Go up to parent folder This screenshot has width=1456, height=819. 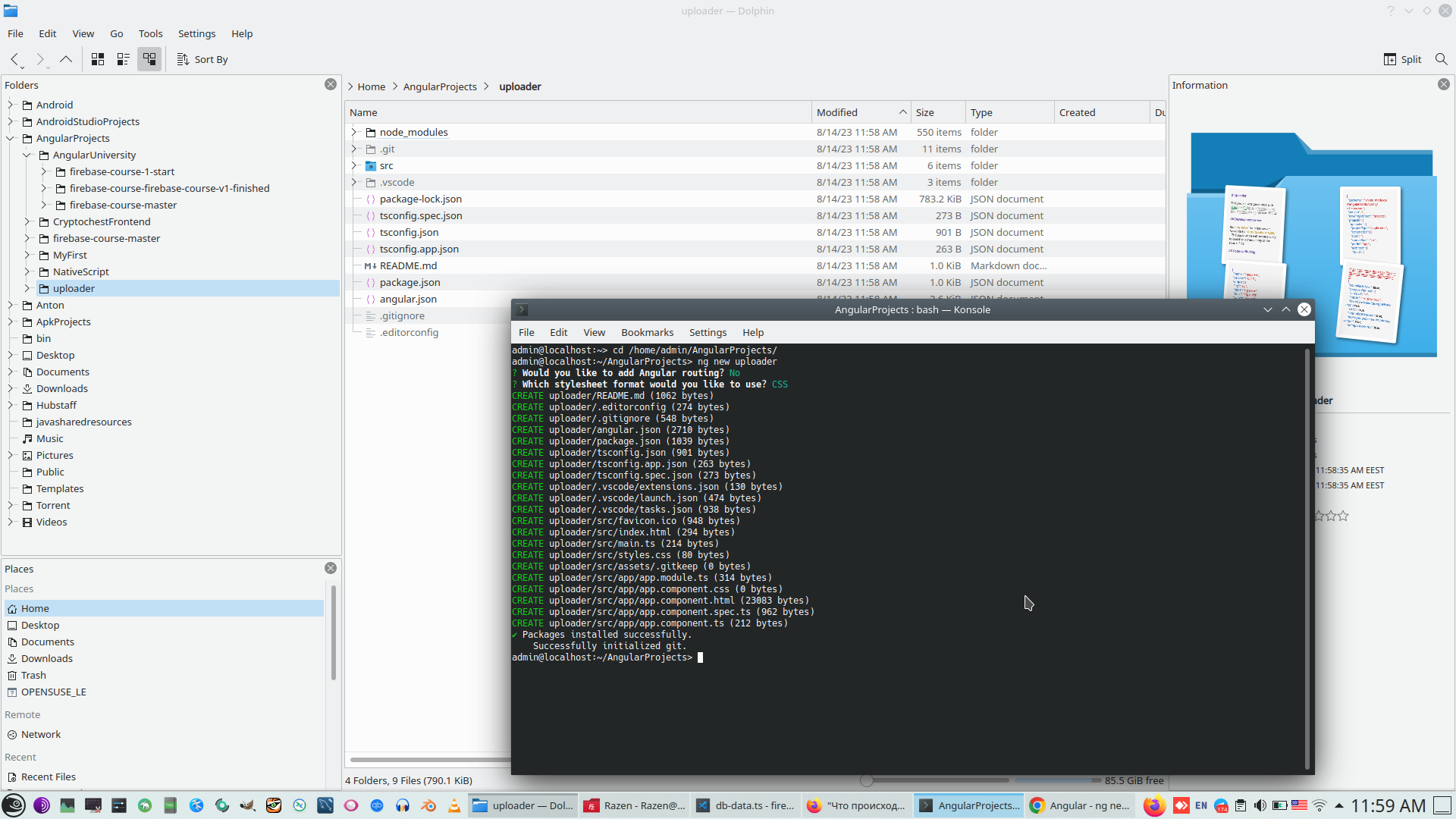[x=66, y=59]
